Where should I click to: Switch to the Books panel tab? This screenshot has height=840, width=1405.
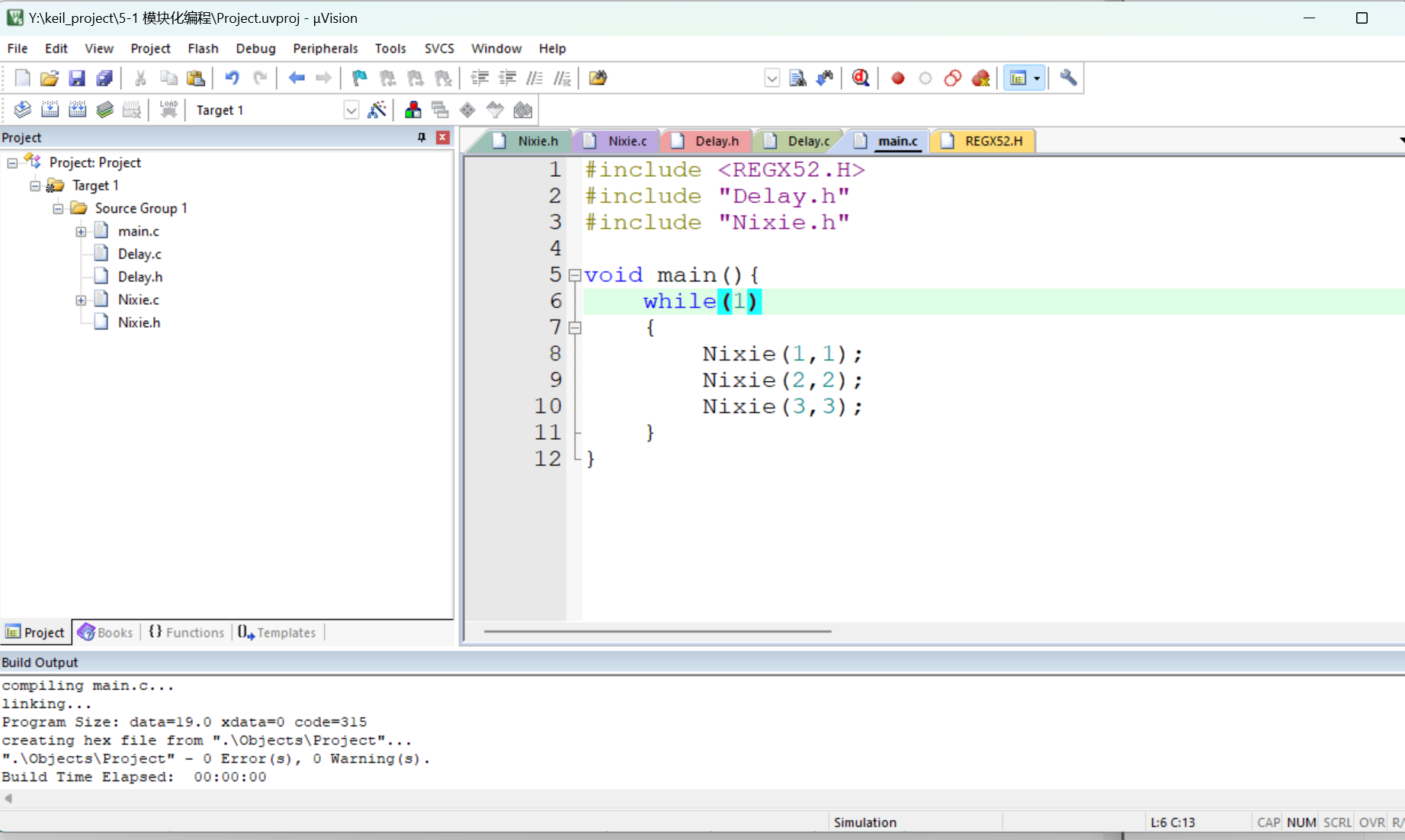(106, 633)
